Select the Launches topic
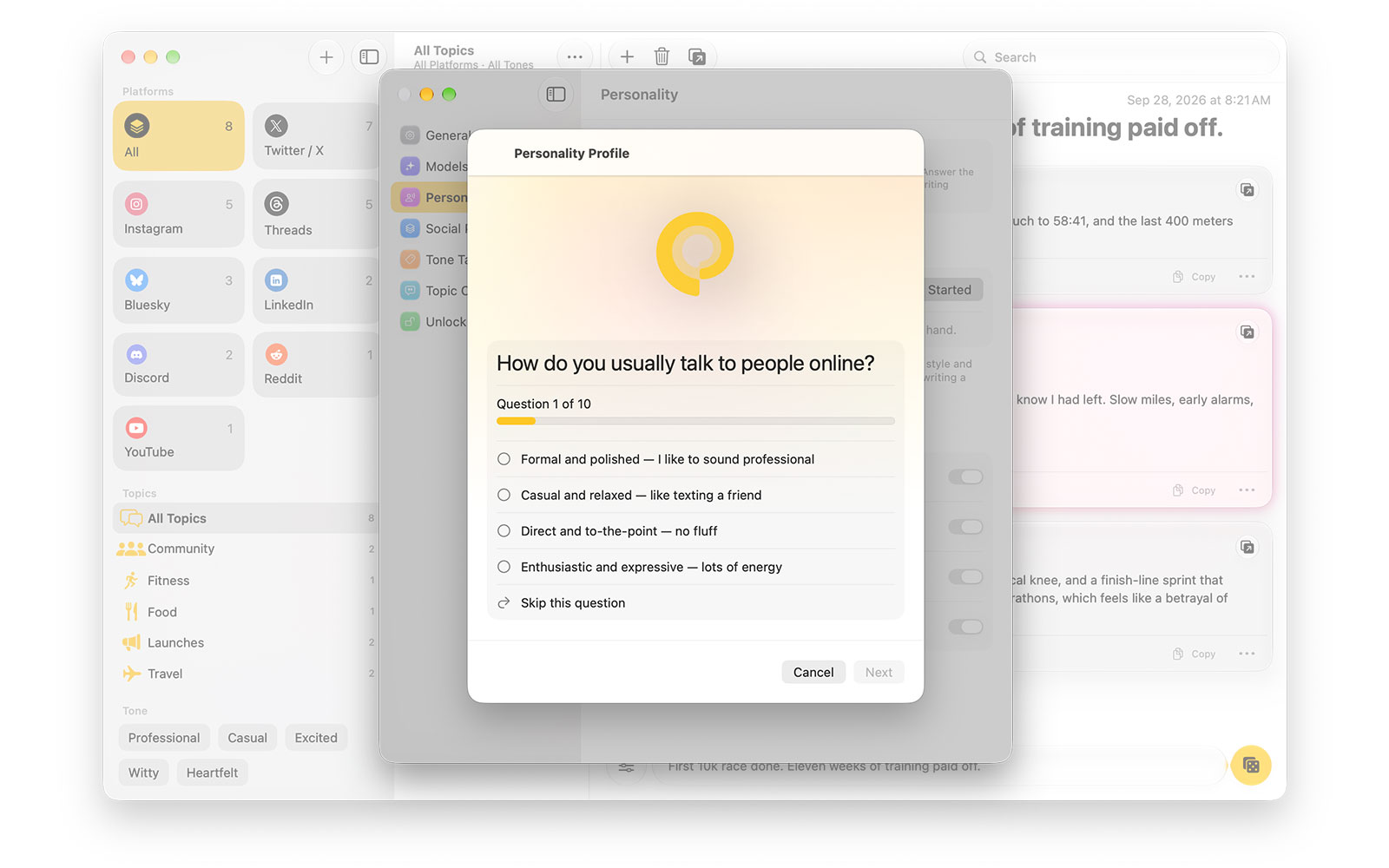The image size is (1389, 868). 247,642
